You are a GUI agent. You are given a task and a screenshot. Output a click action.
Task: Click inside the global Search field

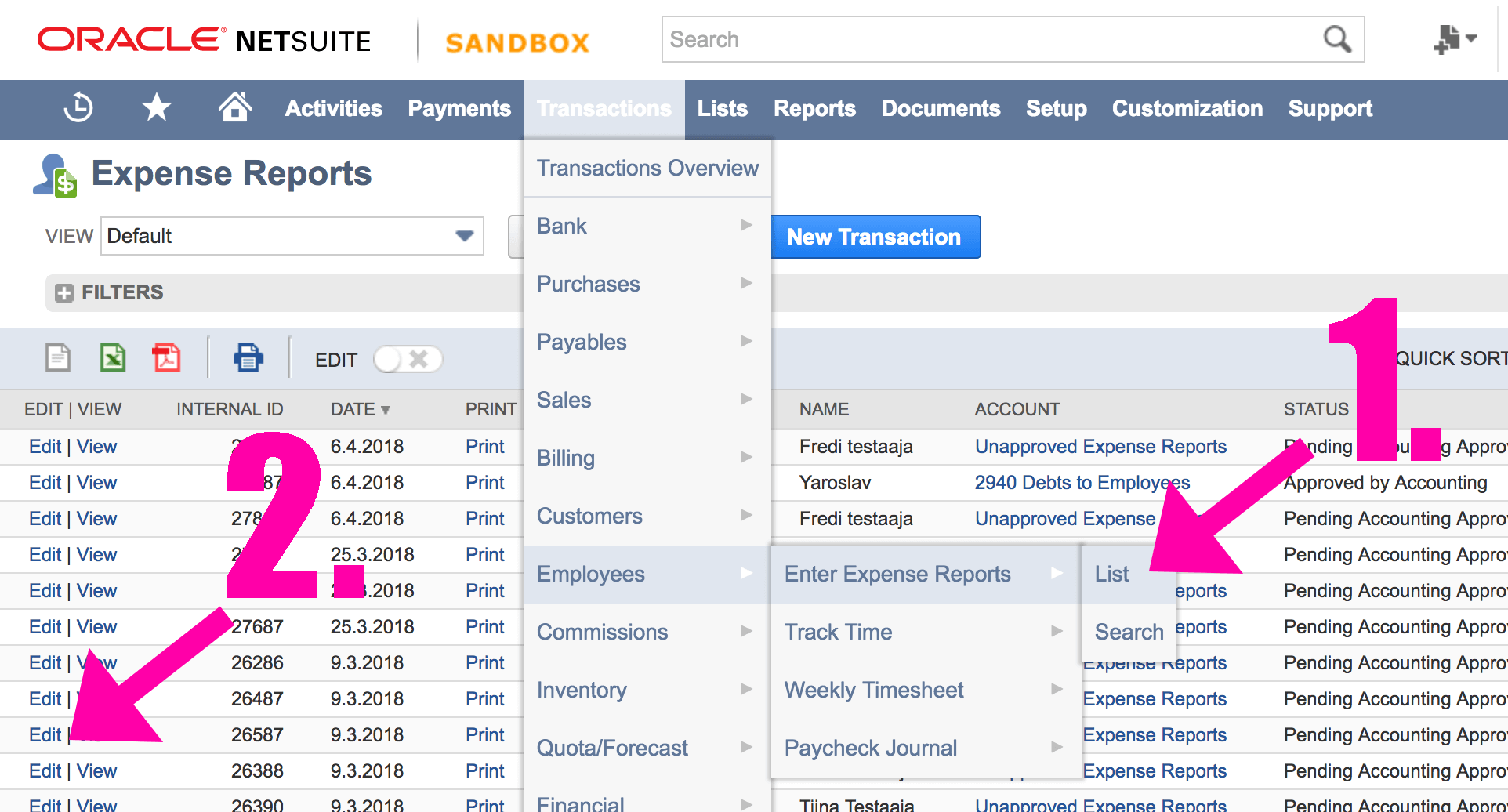[x=991, y=39]
